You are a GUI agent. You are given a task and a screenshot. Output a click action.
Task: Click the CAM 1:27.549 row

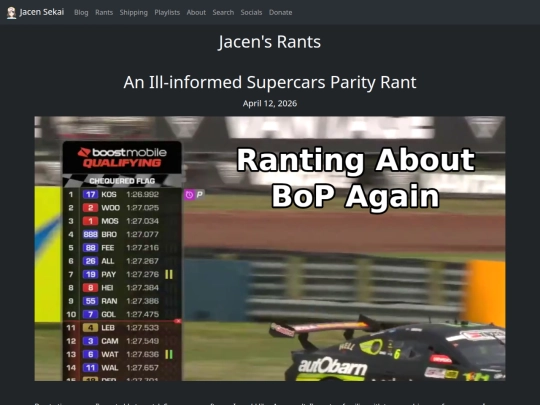[x=122, y=341]
